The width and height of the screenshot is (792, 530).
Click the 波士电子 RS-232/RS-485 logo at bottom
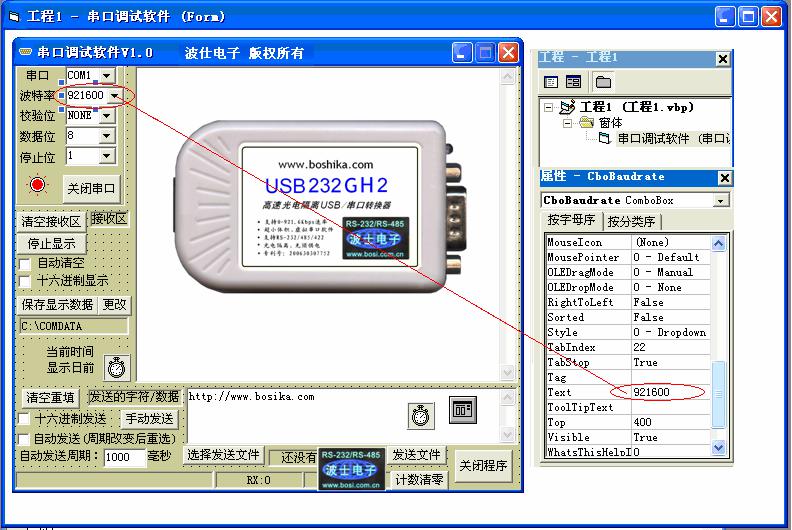350,469
